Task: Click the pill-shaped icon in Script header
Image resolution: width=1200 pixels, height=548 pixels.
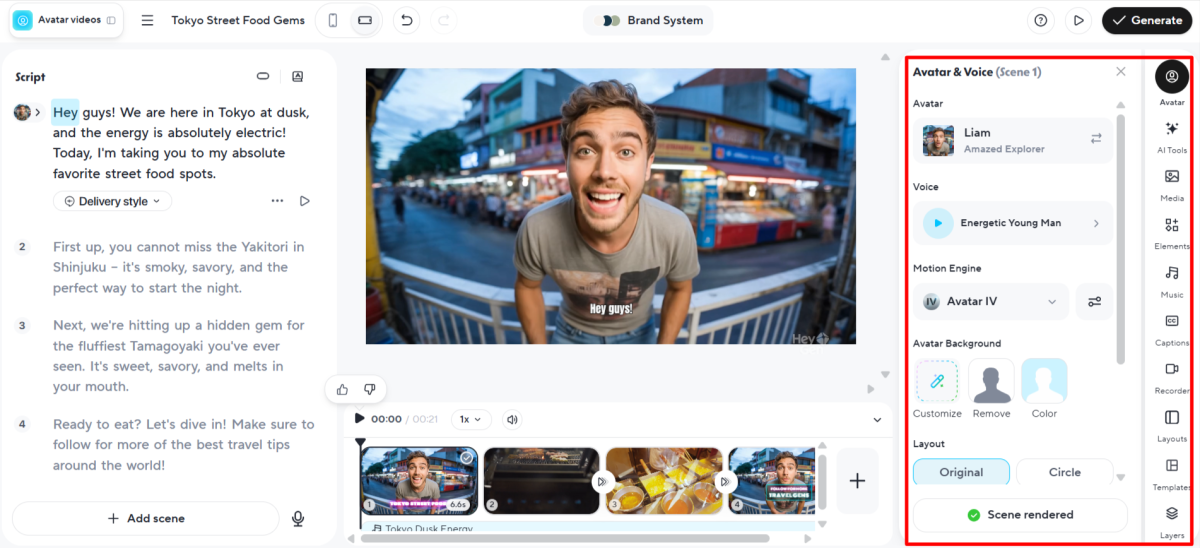Action: [263, 76]
